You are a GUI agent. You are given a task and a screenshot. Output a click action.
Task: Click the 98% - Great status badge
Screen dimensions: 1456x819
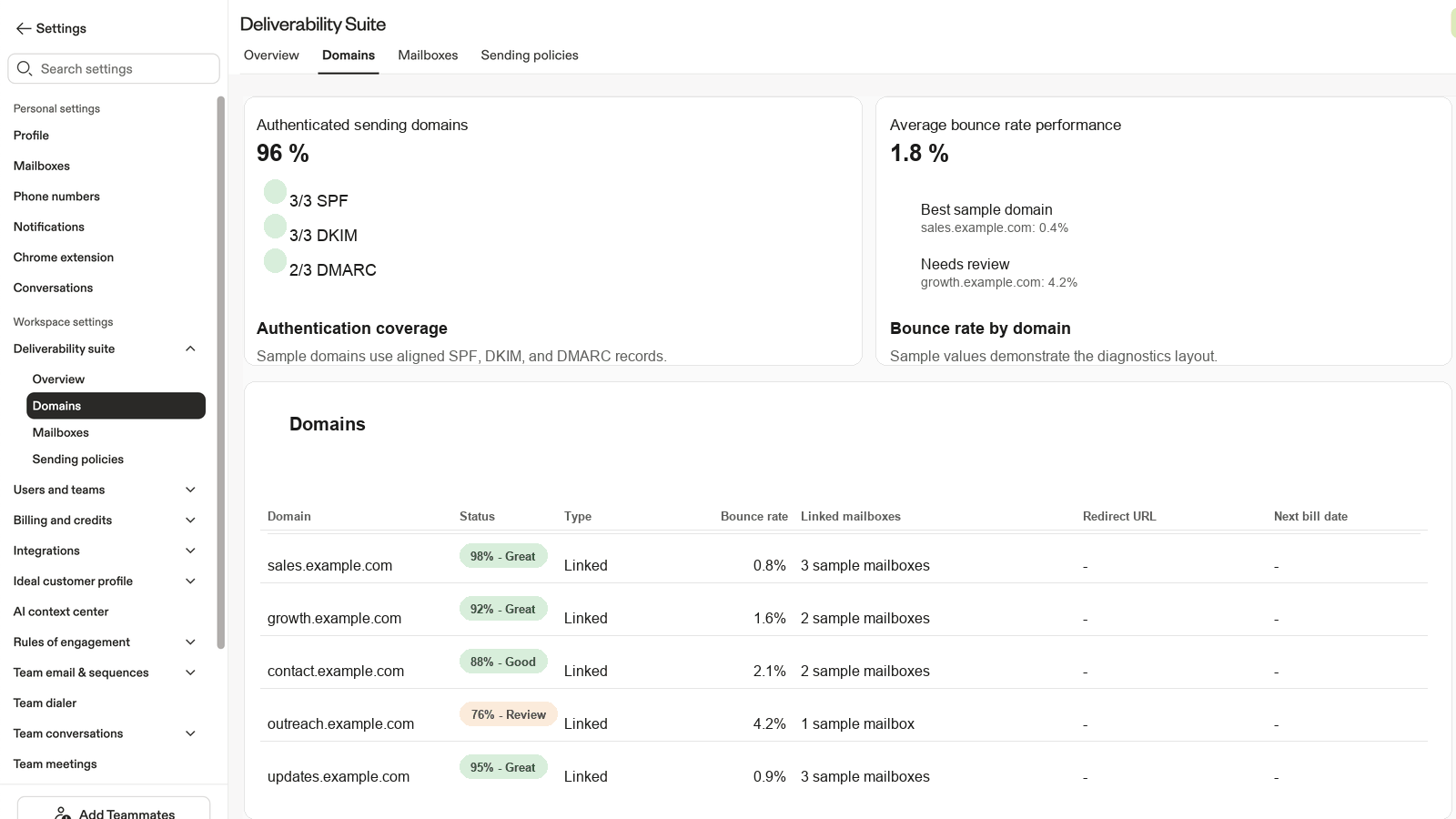coord(503,556)
